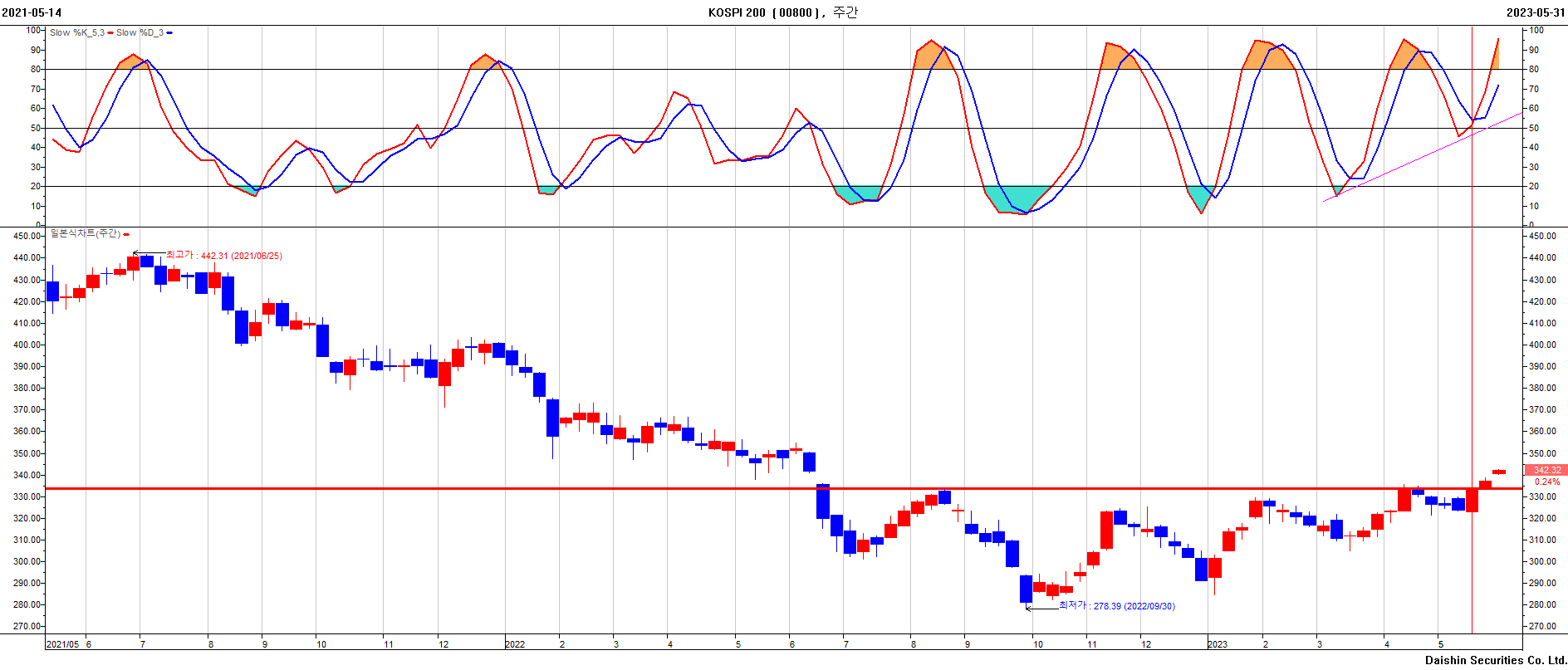Viewport: 1568px width, 670px height.
Task: Click the blue Slow %D legend marker
Action: pyautogui.click(x=169, y=33)
